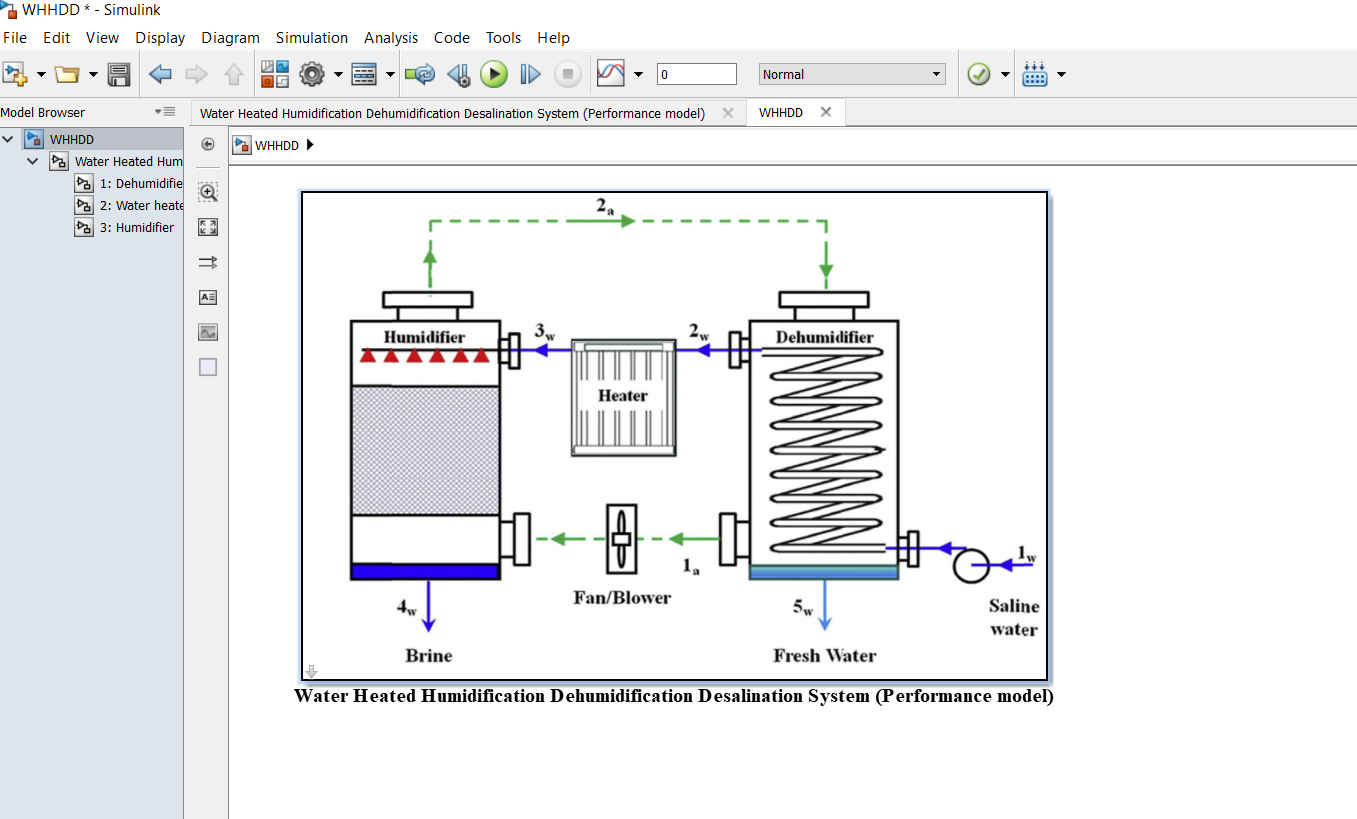This screenshot has width=1357, height=819.
Task: Click WHHDD in the breadcrumb bar
Action: pyautogui.click(x=275, y=145)
